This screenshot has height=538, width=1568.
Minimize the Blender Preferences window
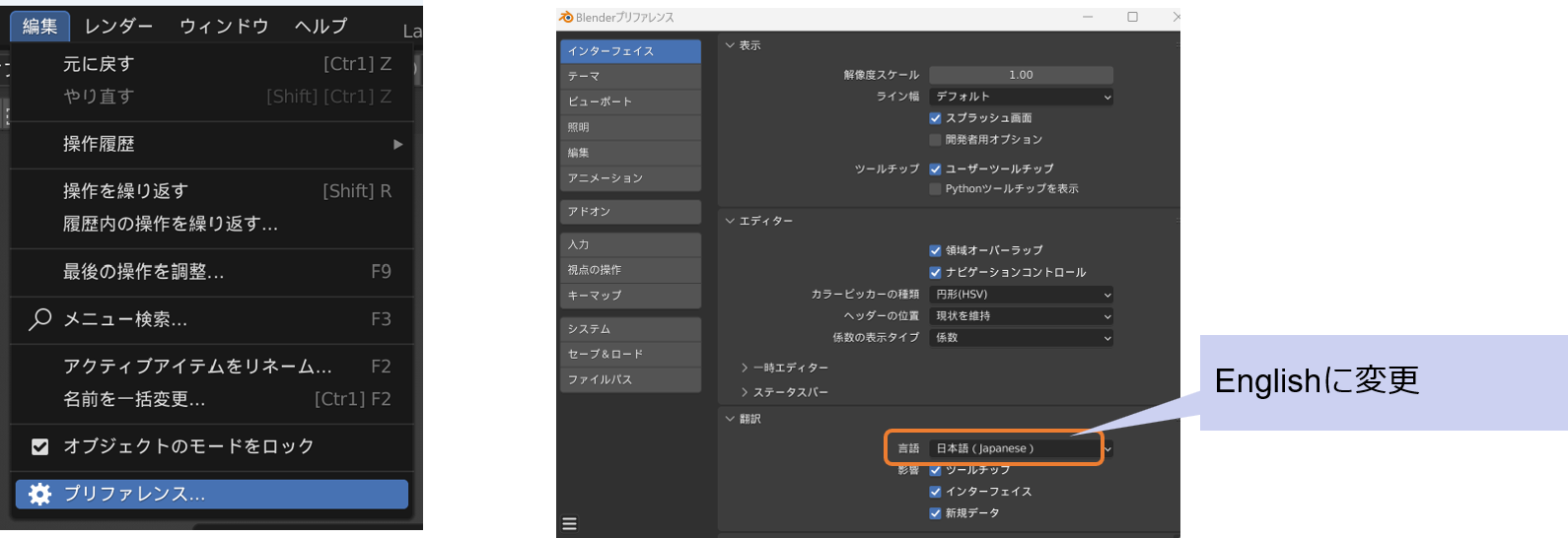point(1089,17)
